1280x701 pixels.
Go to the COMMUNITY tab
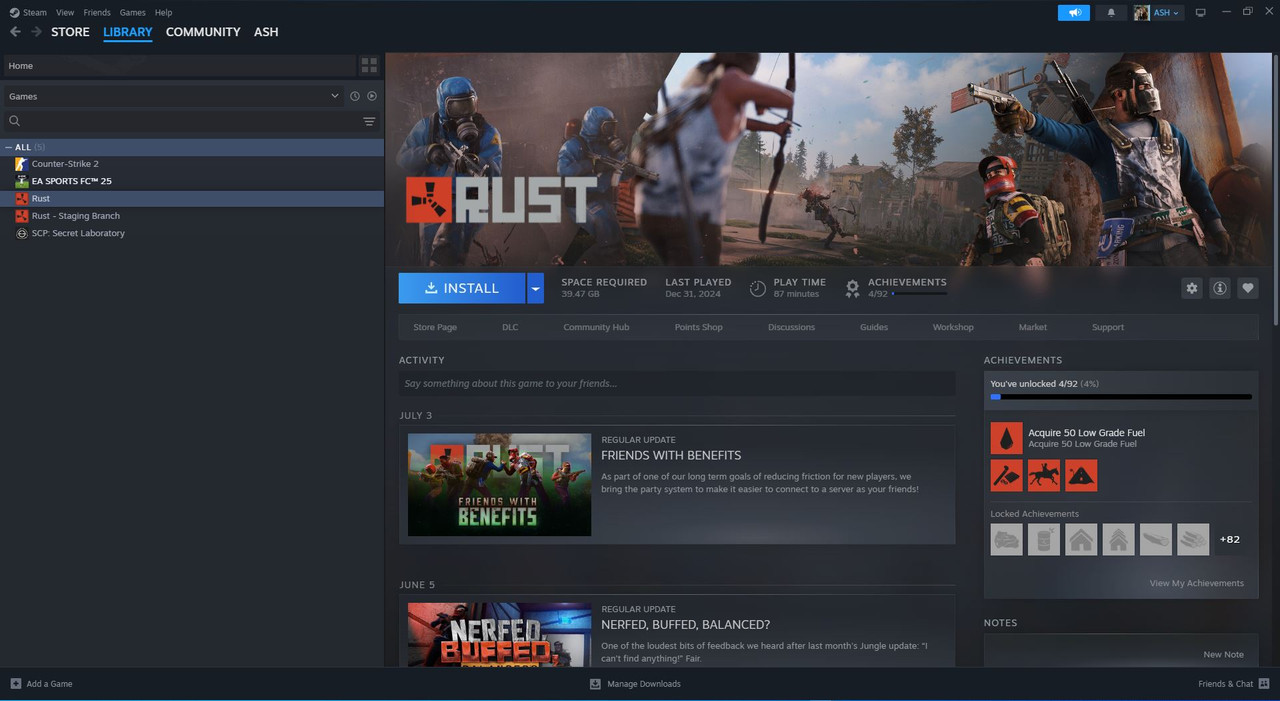(203, 32)
